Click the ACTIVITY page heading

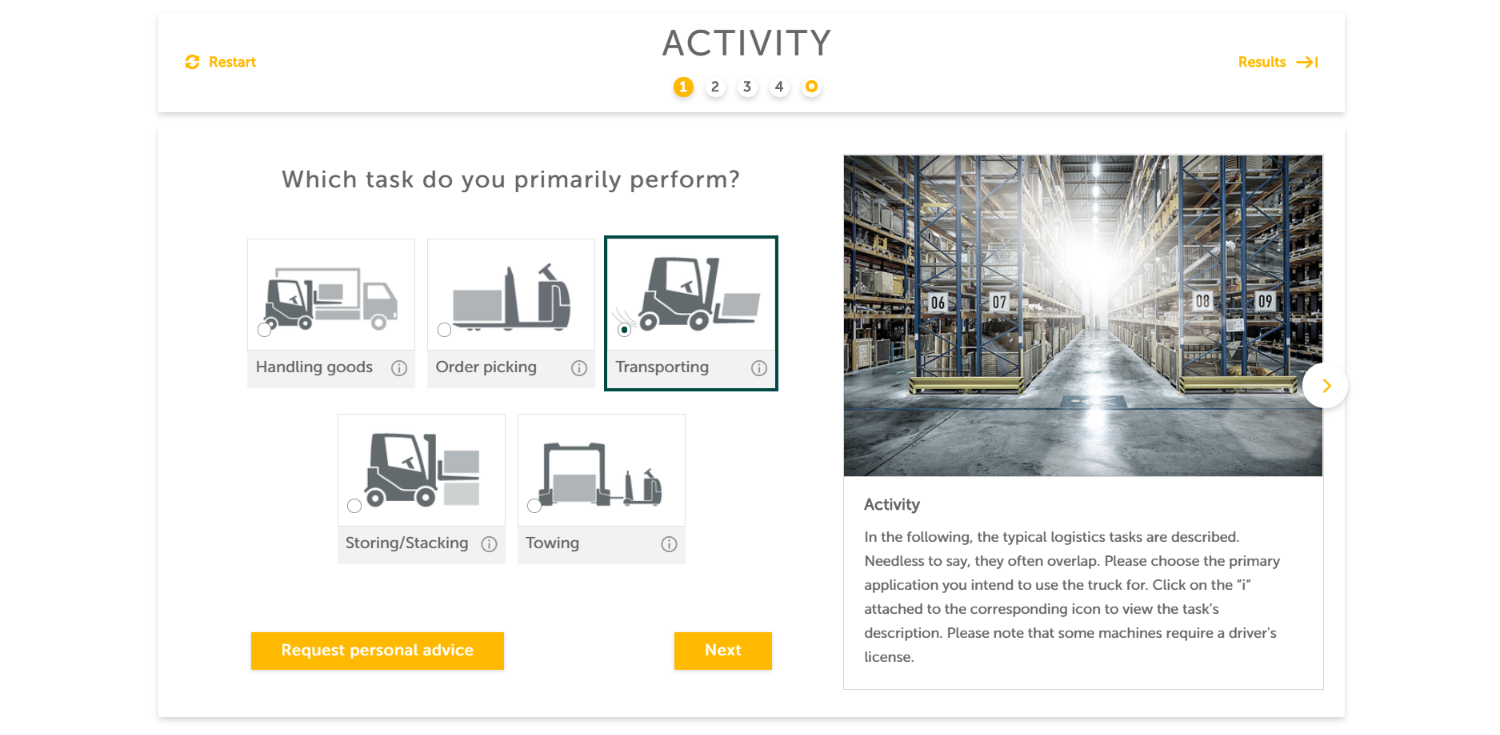[747, 43]
